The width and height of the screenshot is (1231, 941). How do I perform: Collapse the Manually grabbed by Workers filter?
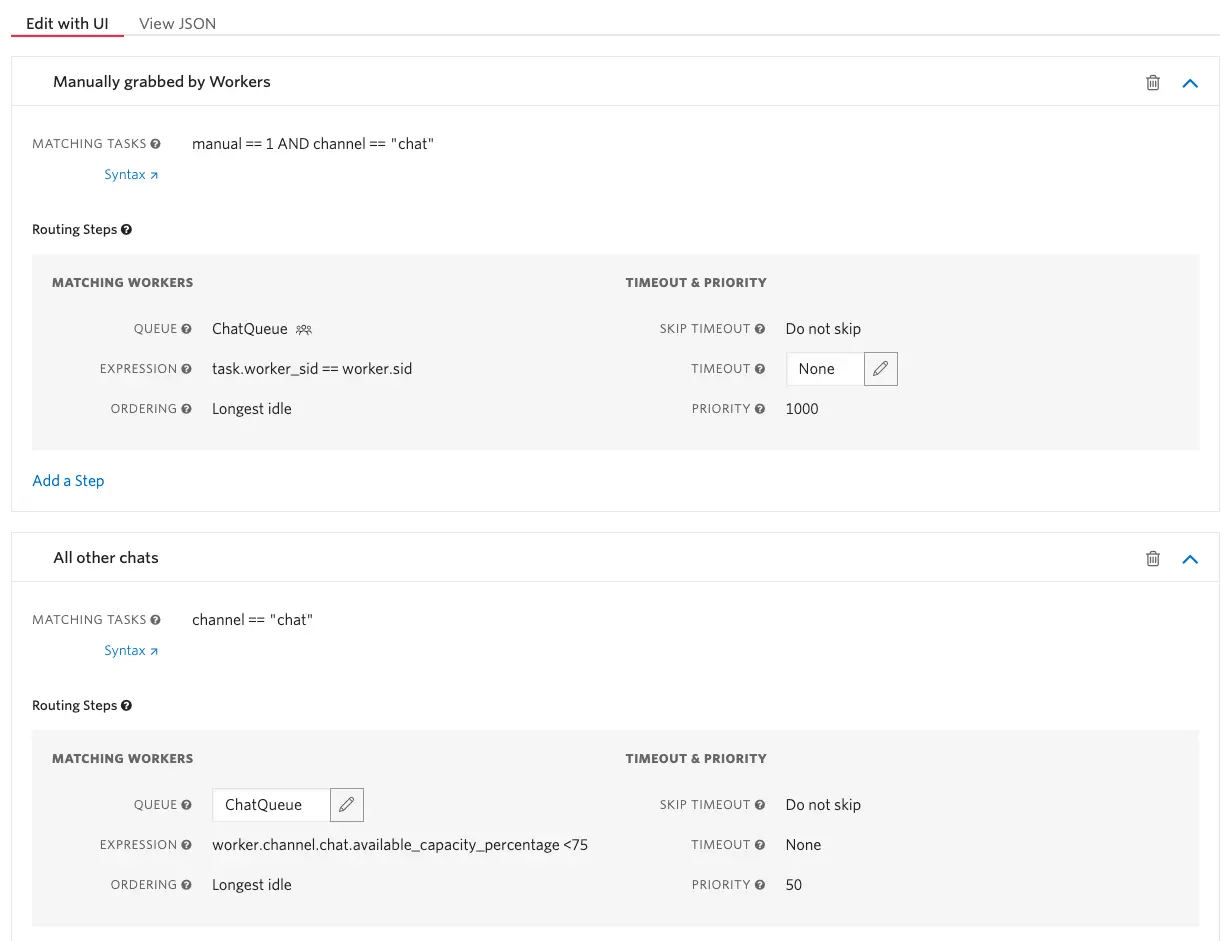(x=1190, y=83)
